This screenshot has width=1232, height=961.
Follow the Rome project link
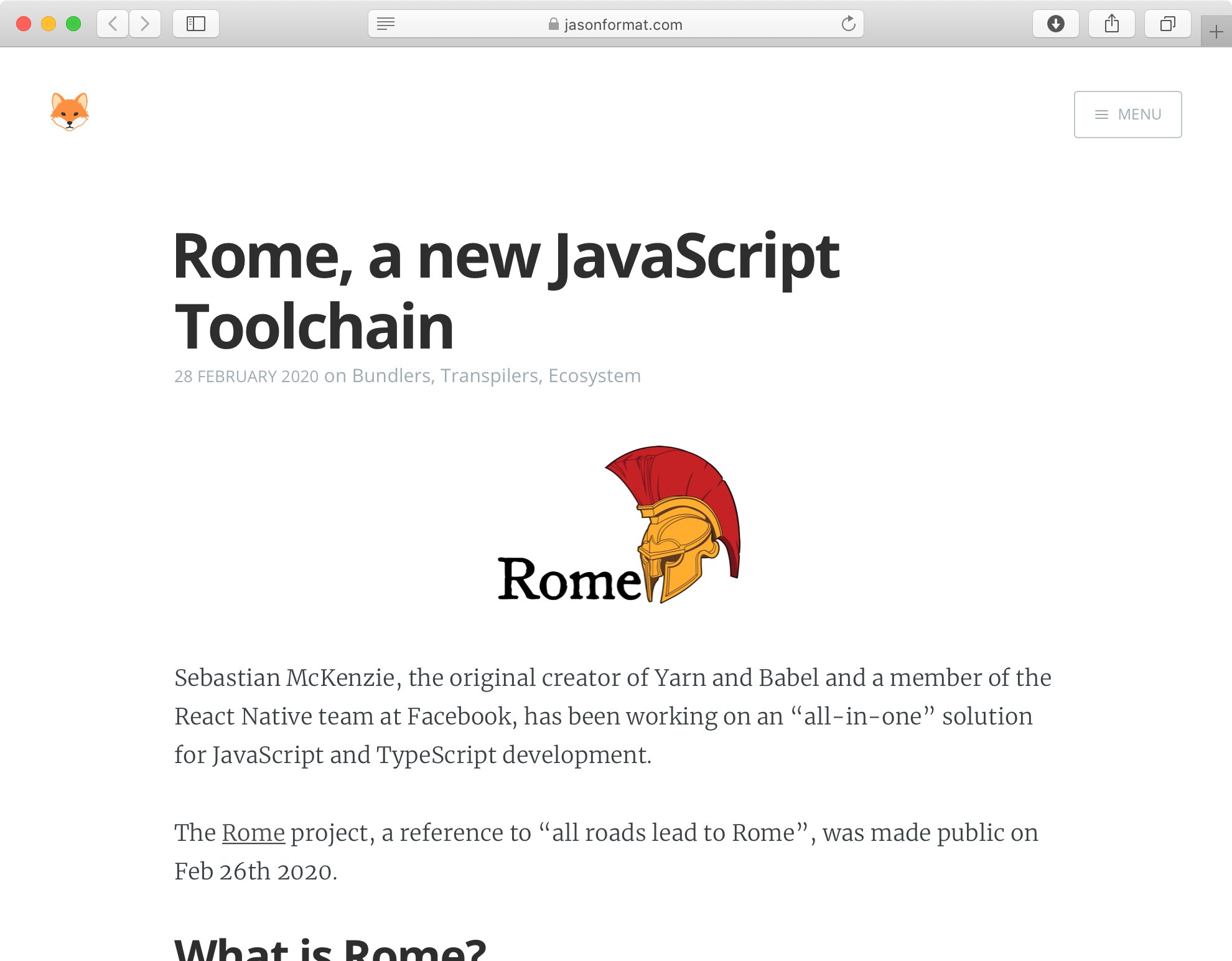click(253, 833)
